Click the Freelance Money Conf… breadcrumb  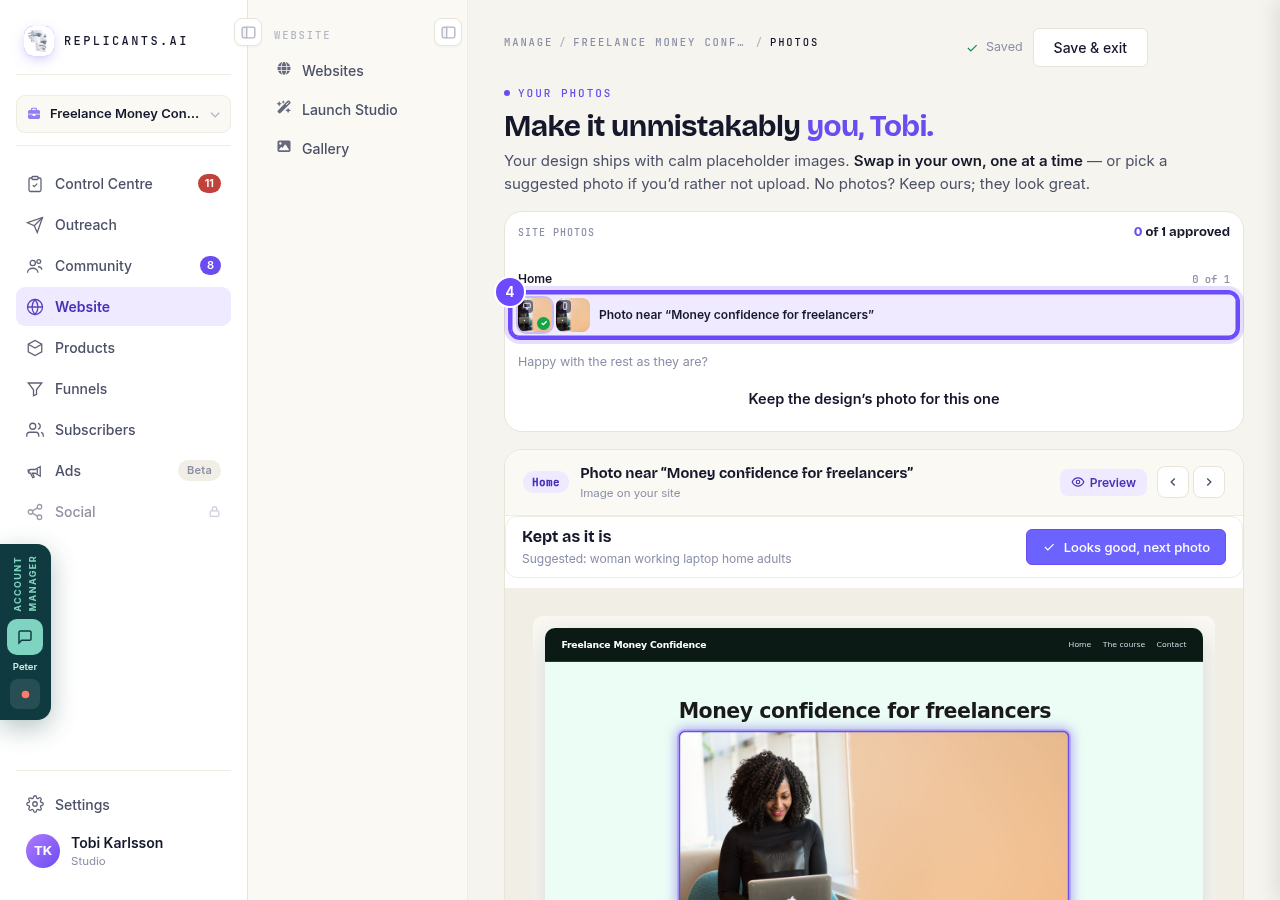point(659,42)
